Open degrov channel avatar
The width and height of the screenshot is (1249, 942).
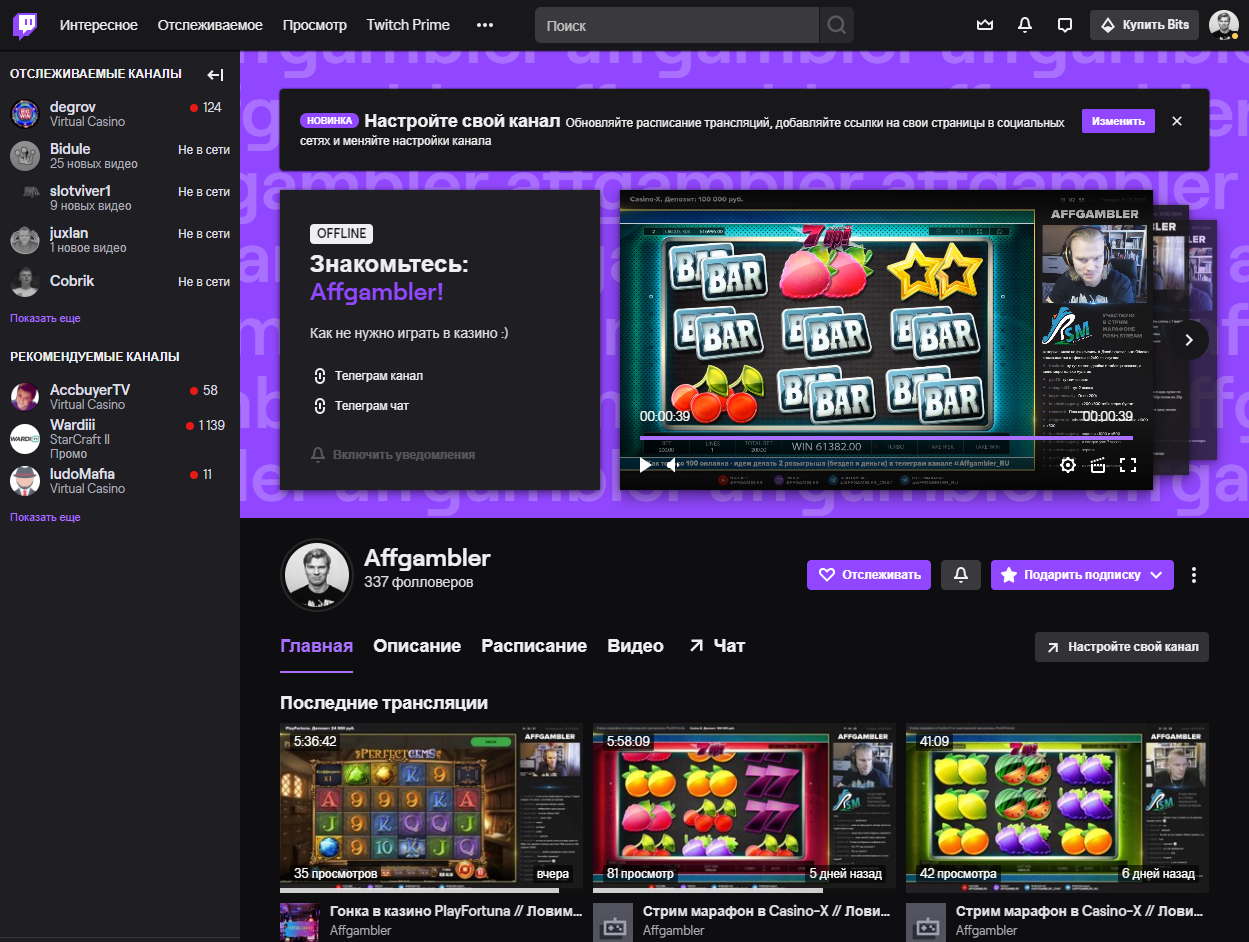coord(25,114)
